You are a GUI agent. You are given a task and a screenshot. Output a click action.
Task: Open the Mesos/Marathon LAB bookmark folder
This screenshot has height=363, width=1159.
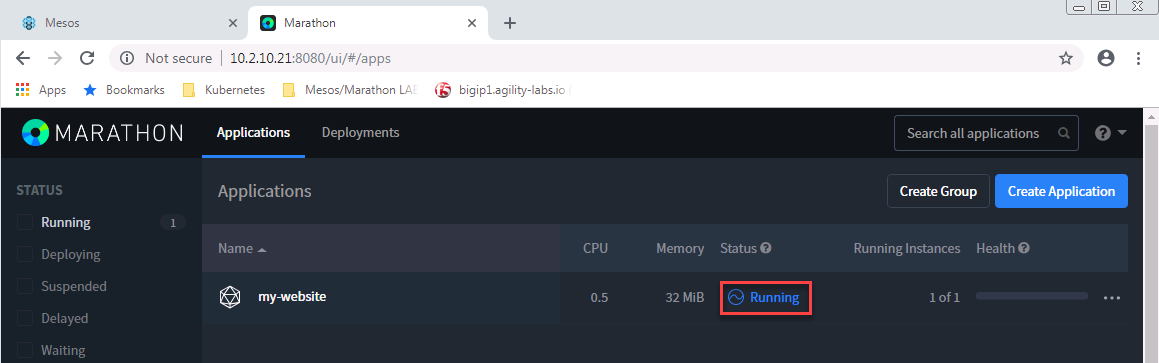pyautogui.click(x=350, y=90)
